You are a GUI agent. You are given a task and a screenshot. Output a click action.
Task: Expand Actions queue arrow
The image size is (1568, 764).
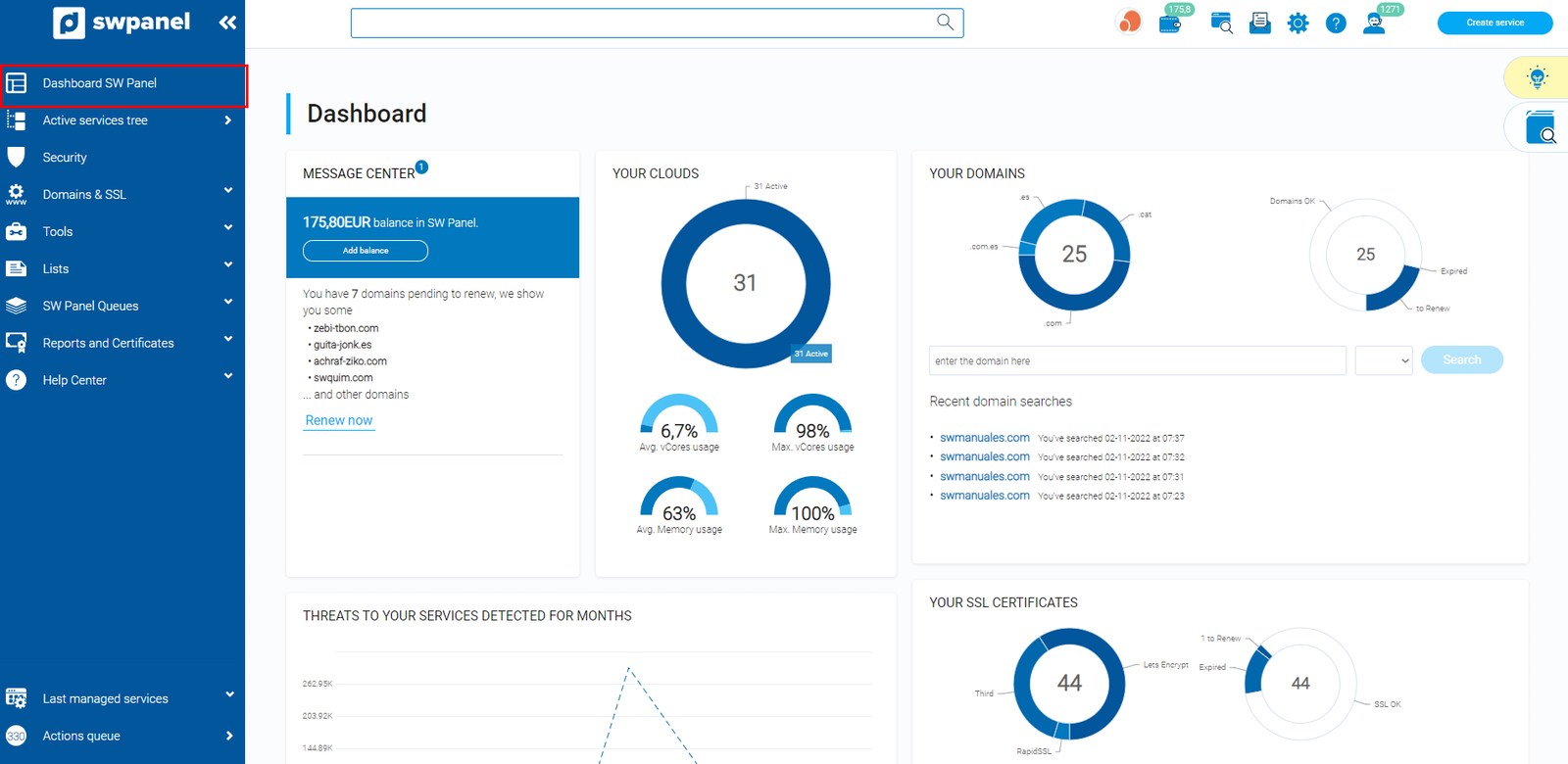click(229, 736)
